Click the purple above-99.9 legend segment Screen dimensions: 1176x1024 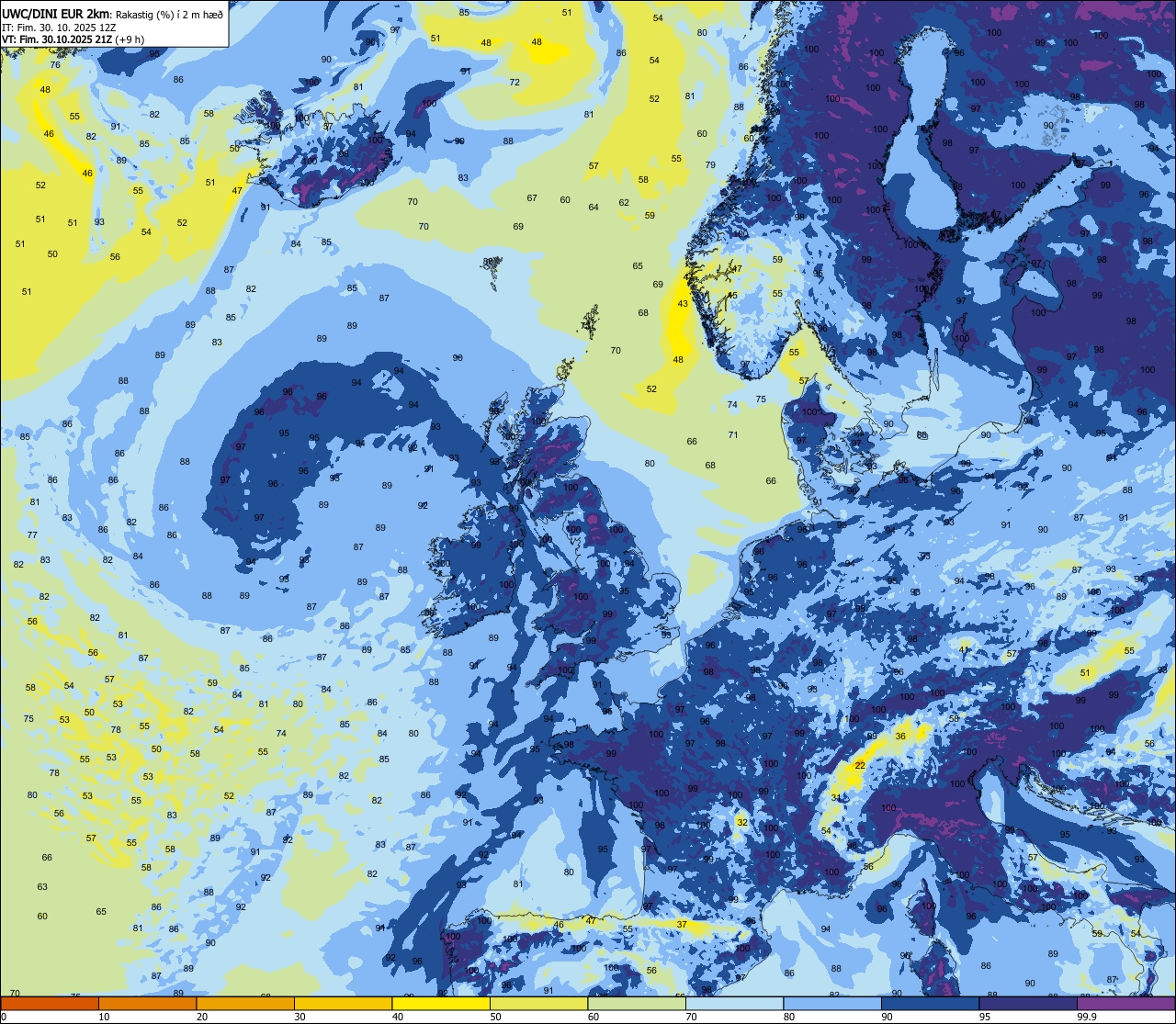point(1125,1004)
